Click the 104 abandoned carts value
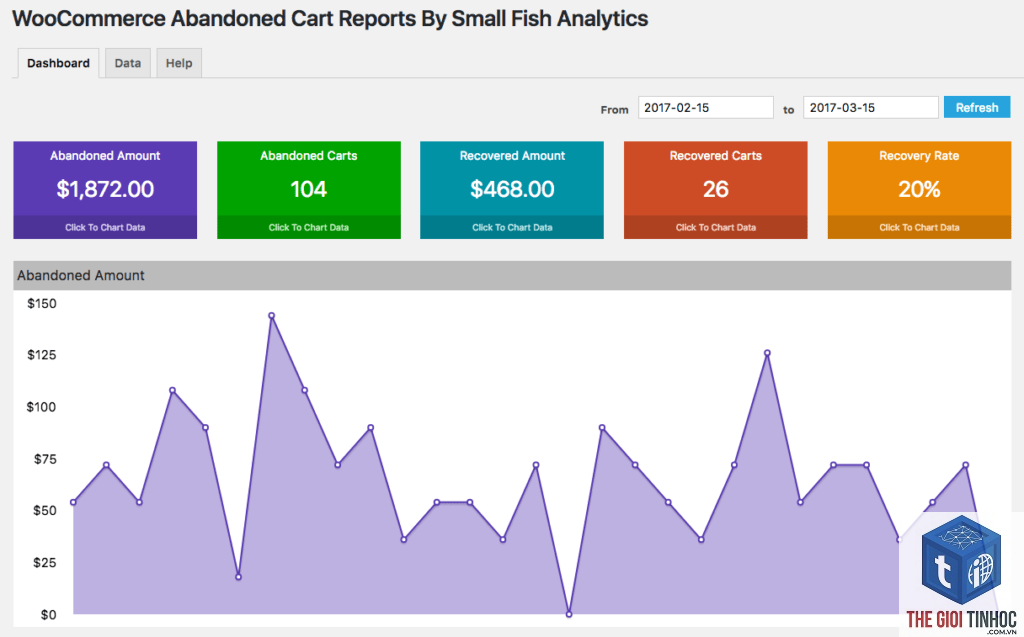1024x637 pixels. pos(309,189)
